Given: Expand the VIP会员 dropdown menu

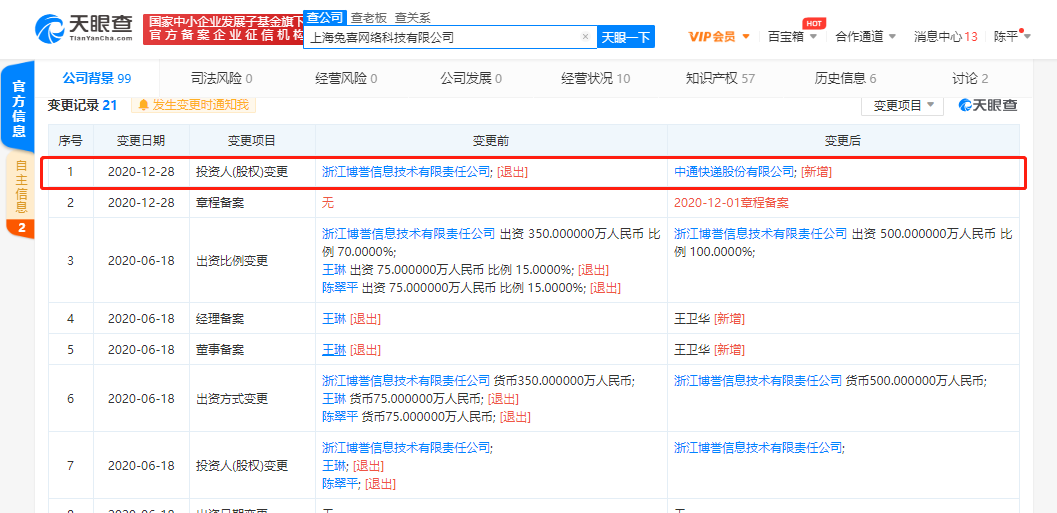Looking at the screenshot, I should (x=718, y=37).
